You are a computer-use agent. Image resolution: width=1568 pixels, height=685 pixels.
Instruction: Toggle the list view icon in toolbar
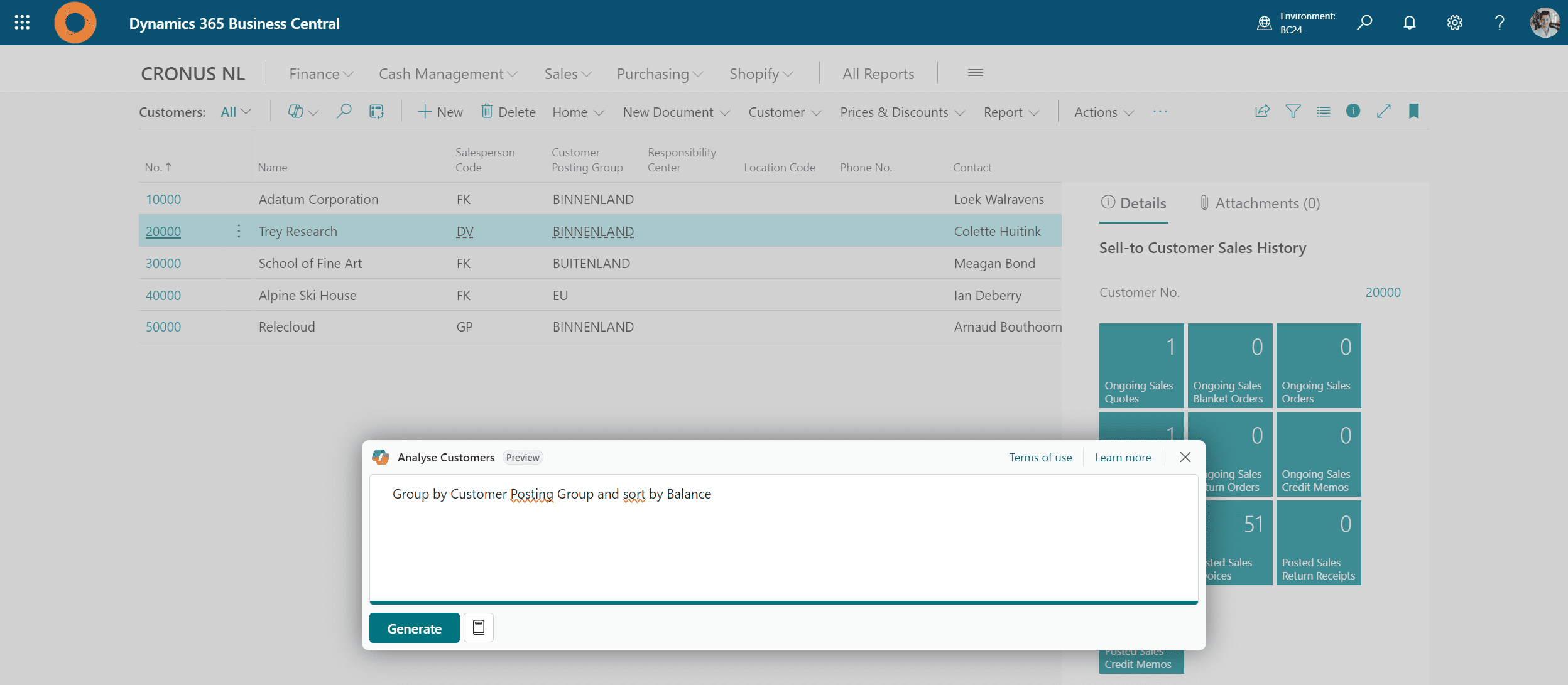pos(1323,111)
